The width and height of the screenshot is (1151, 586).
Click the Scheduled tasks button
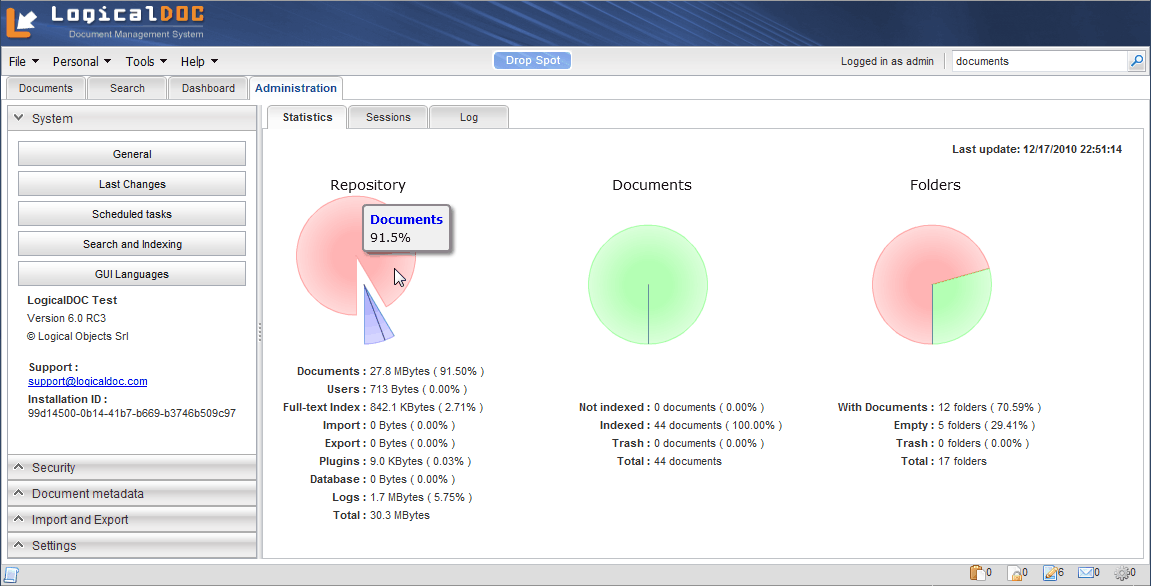[x=132, y=214]
